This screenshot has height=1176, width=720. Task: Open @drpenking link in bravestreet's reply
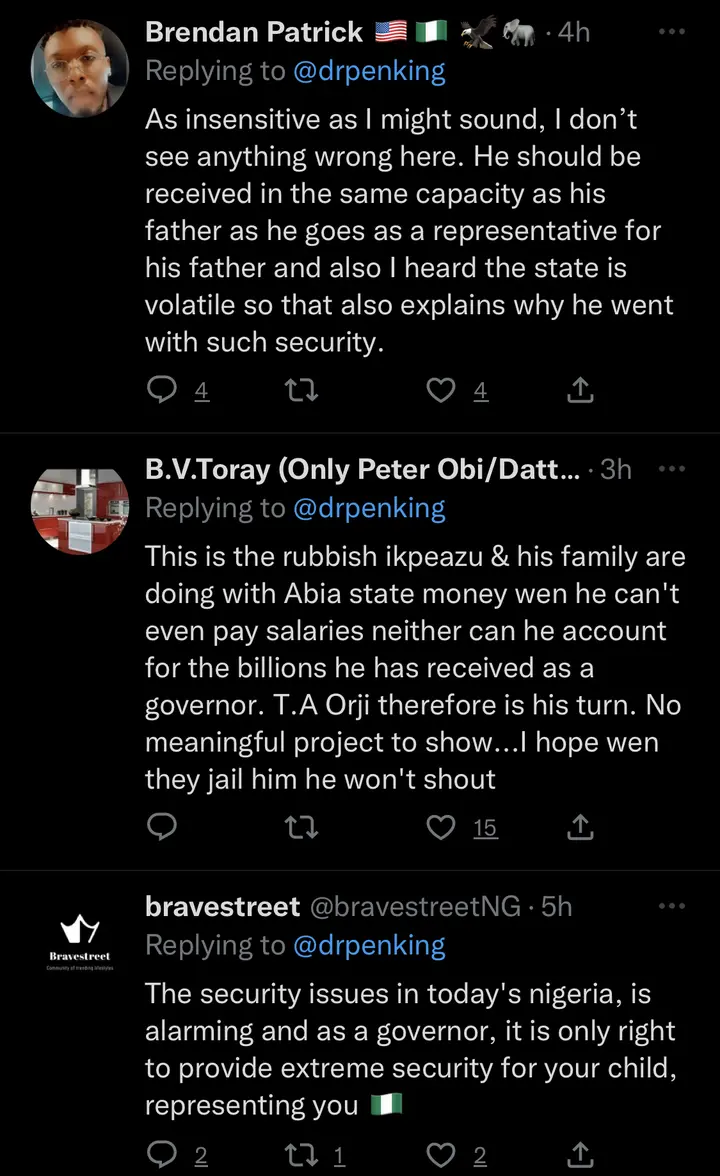coord(368,945)
